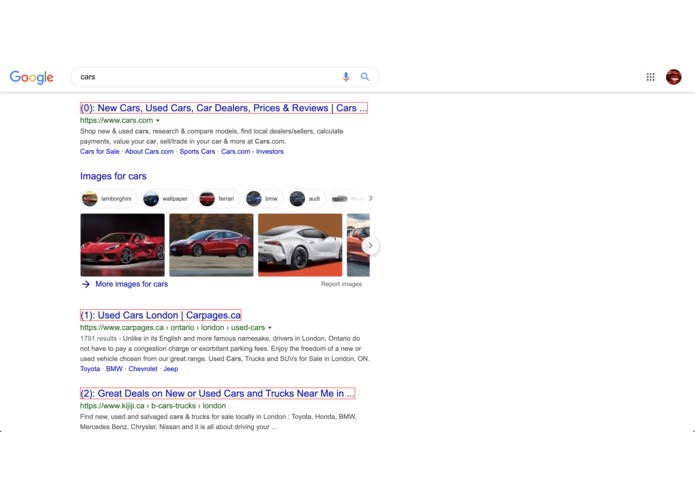
Task: Open the Google apps grid
Action: tap(650, 77)
